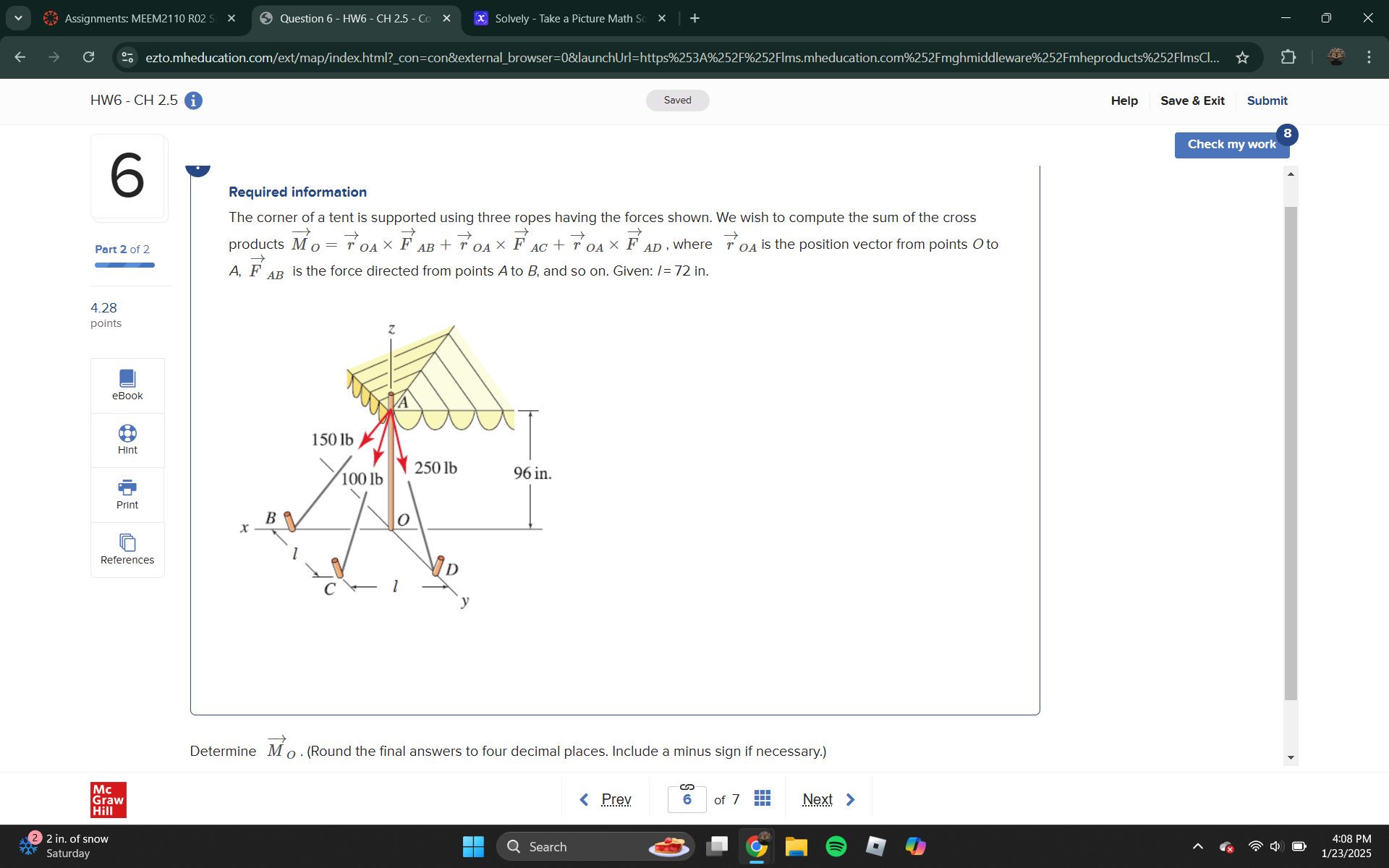Click the Check my work button
Viewport: 1389px width, 868px height.
coord(1232,143)
